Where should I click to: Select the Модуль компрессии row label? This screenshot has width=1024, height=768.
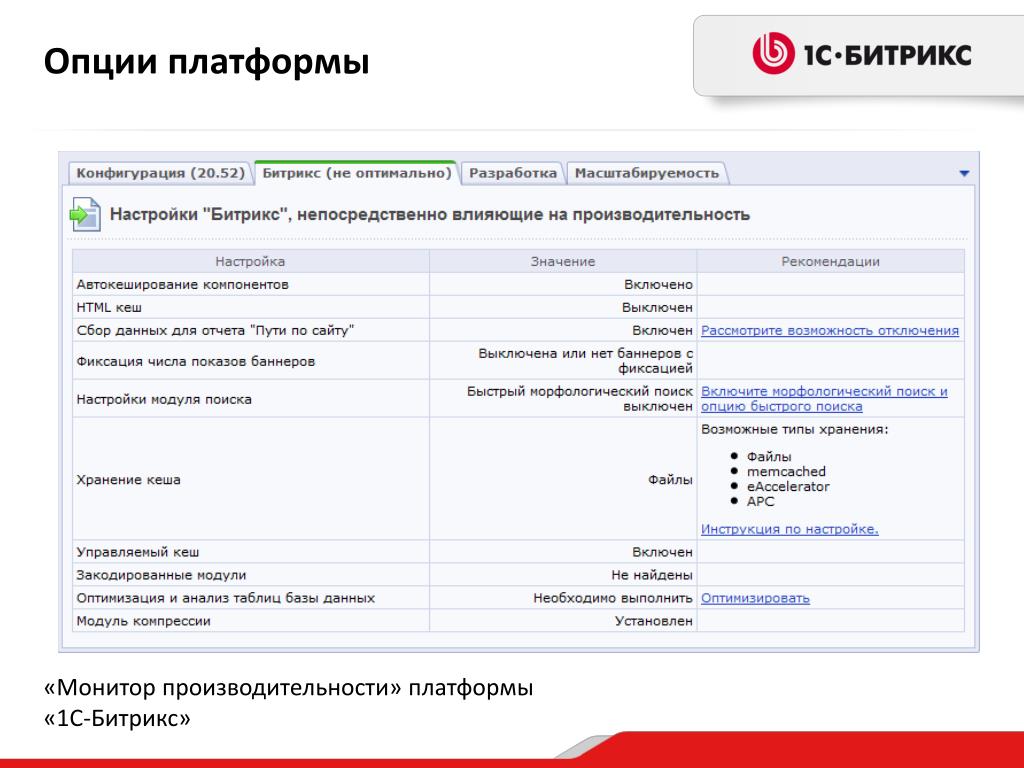[143, 621]
